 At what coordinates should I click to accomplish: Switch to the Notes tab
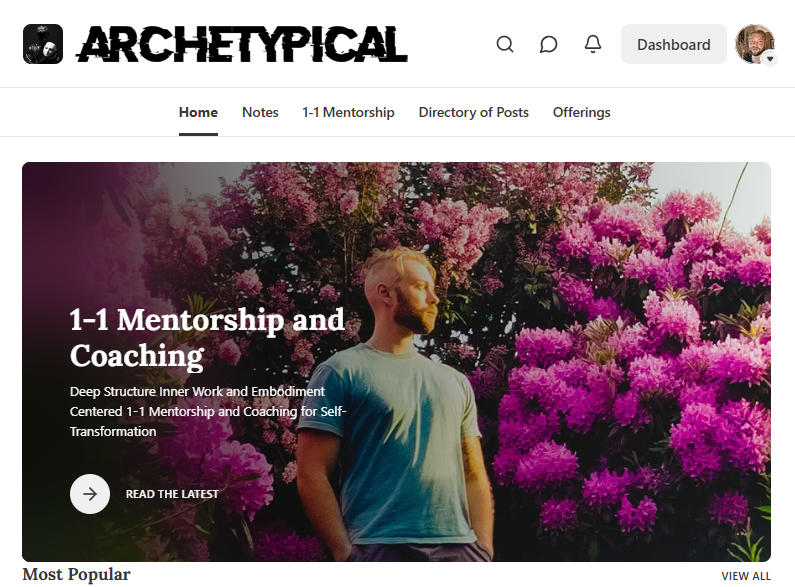point(260,112)
